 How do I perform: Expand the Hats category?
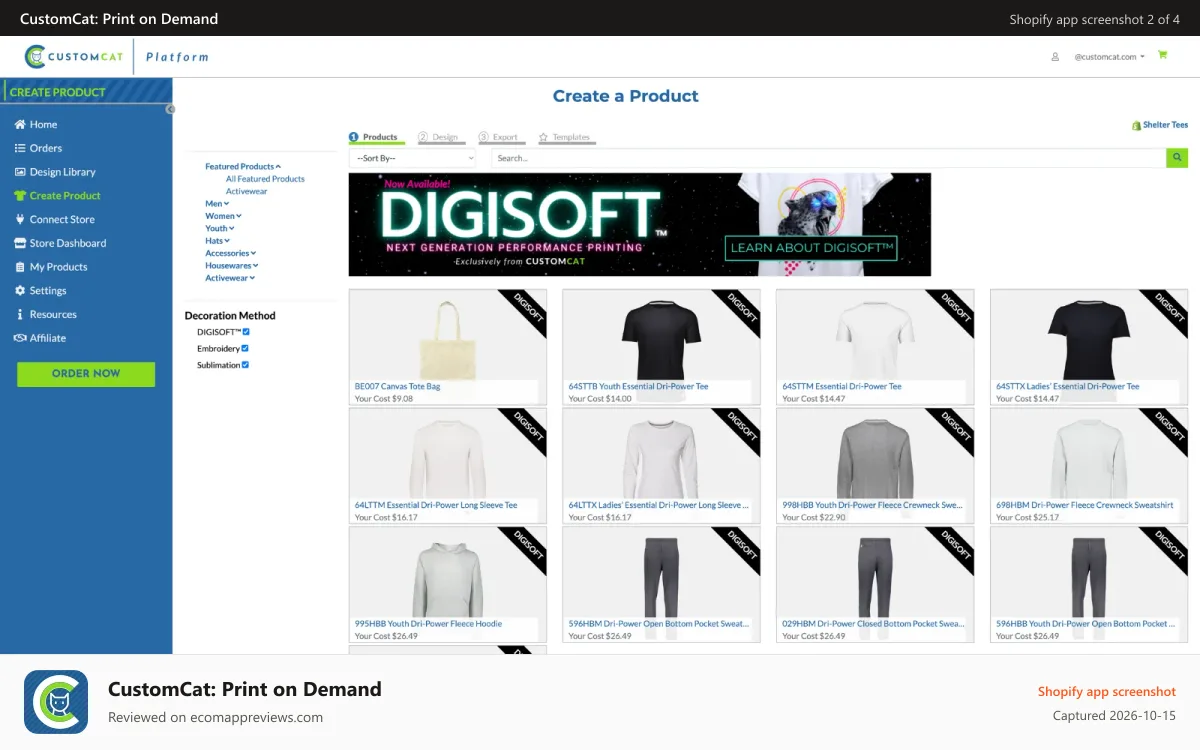pos(217,241)
